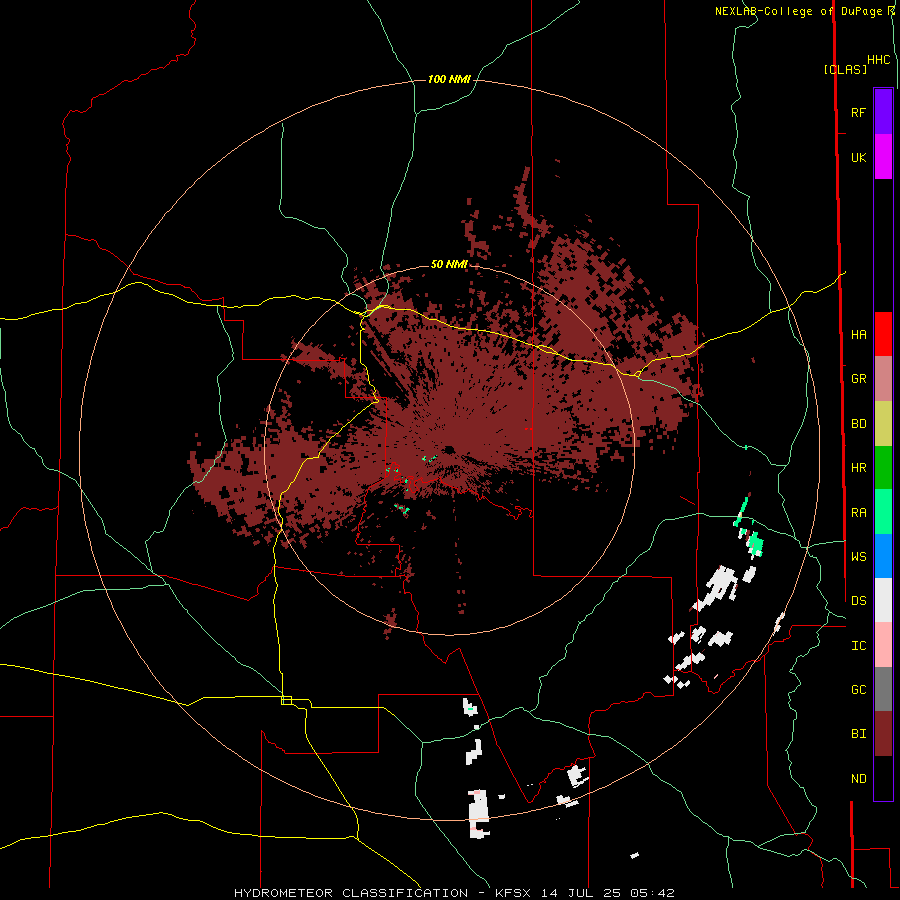This screenshot has height=900, width=900.
Task: Click the GC gray legend swatch
Action: (883, 689)
